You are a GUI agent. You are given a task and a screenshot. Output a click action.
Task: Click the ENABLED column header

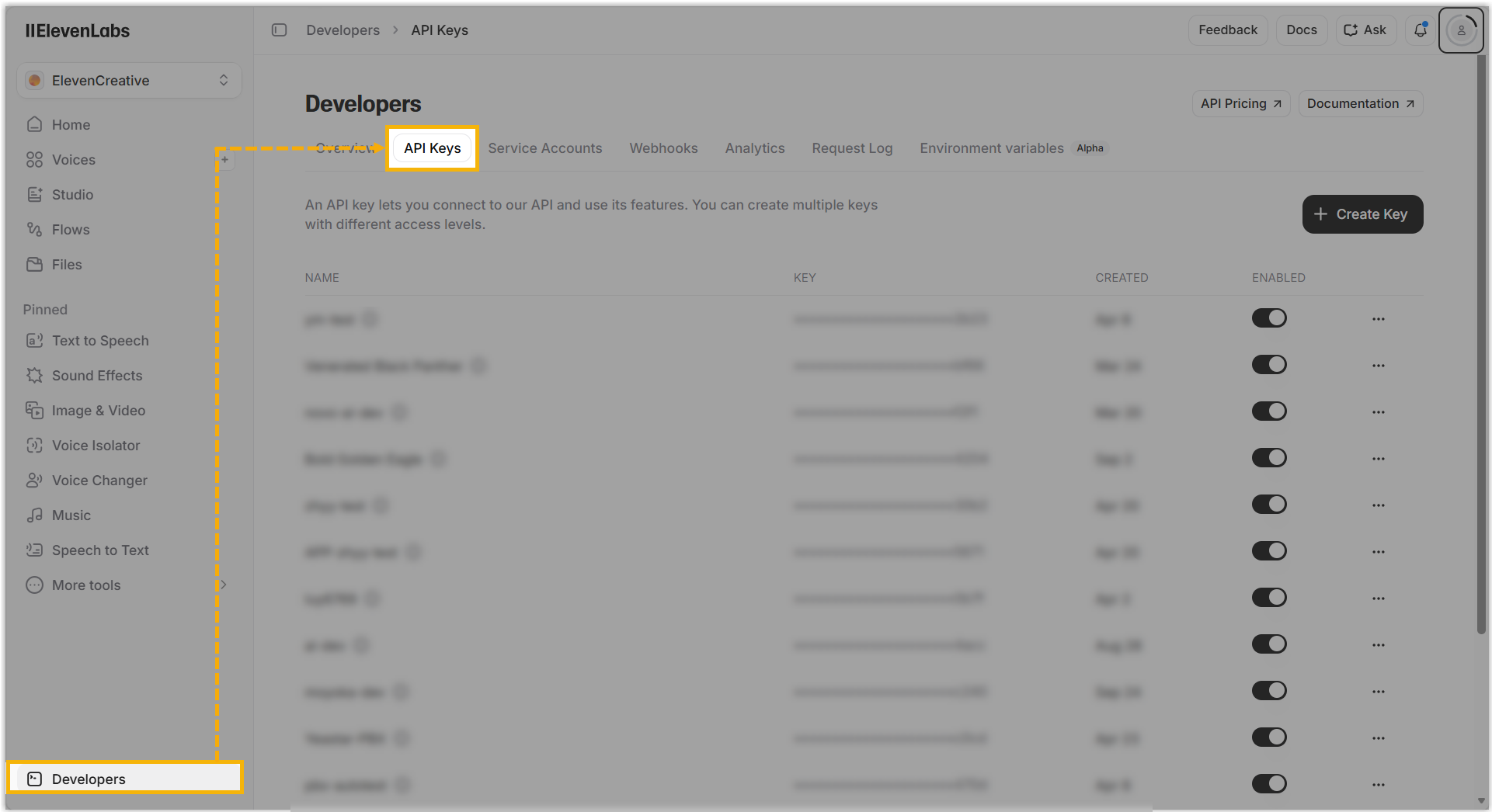click(x=1278, y=277)
